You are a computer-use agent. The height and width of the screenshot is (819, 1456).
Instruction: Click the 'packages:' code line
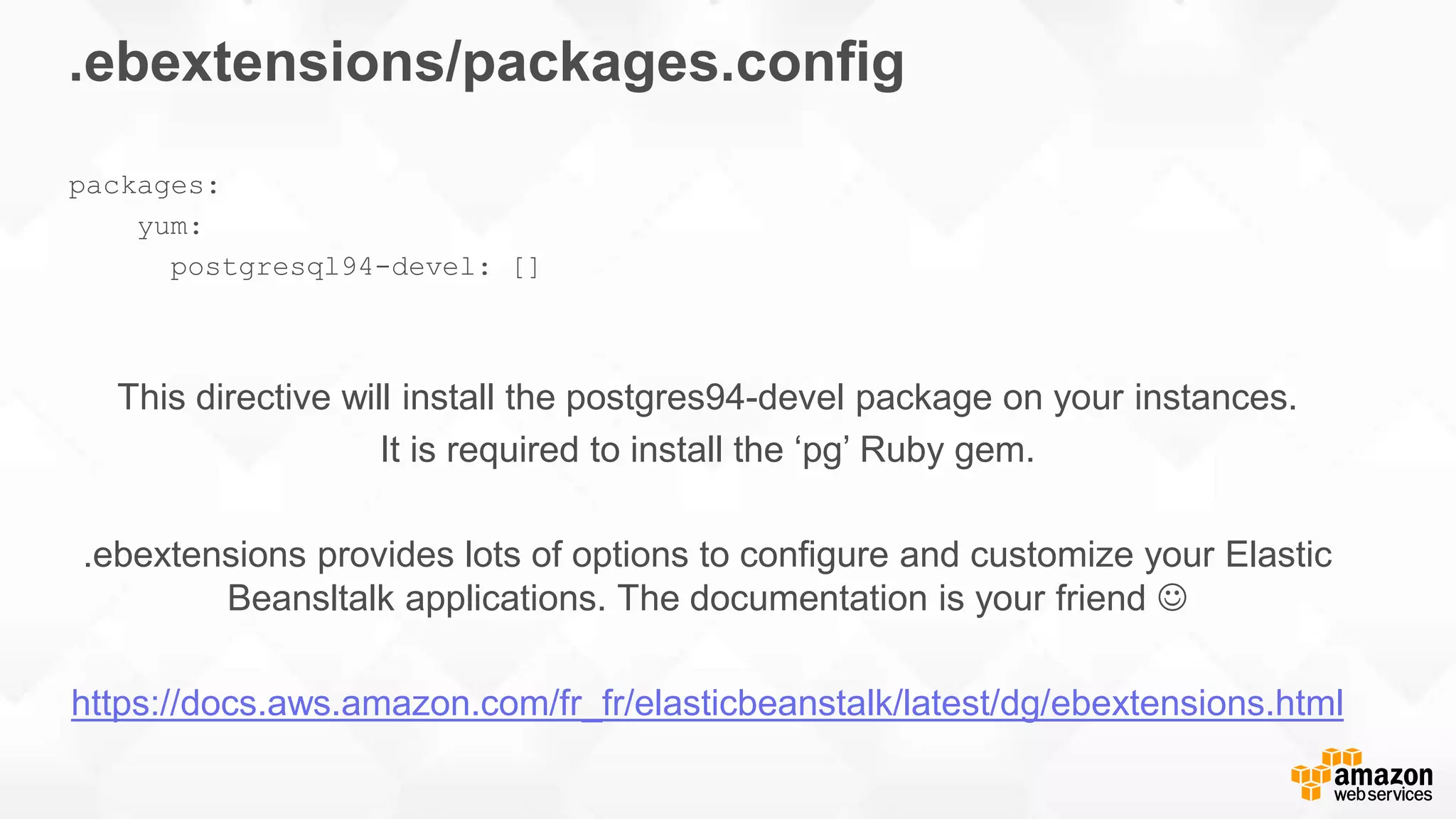pyautogui.click(x=144, y=186)
